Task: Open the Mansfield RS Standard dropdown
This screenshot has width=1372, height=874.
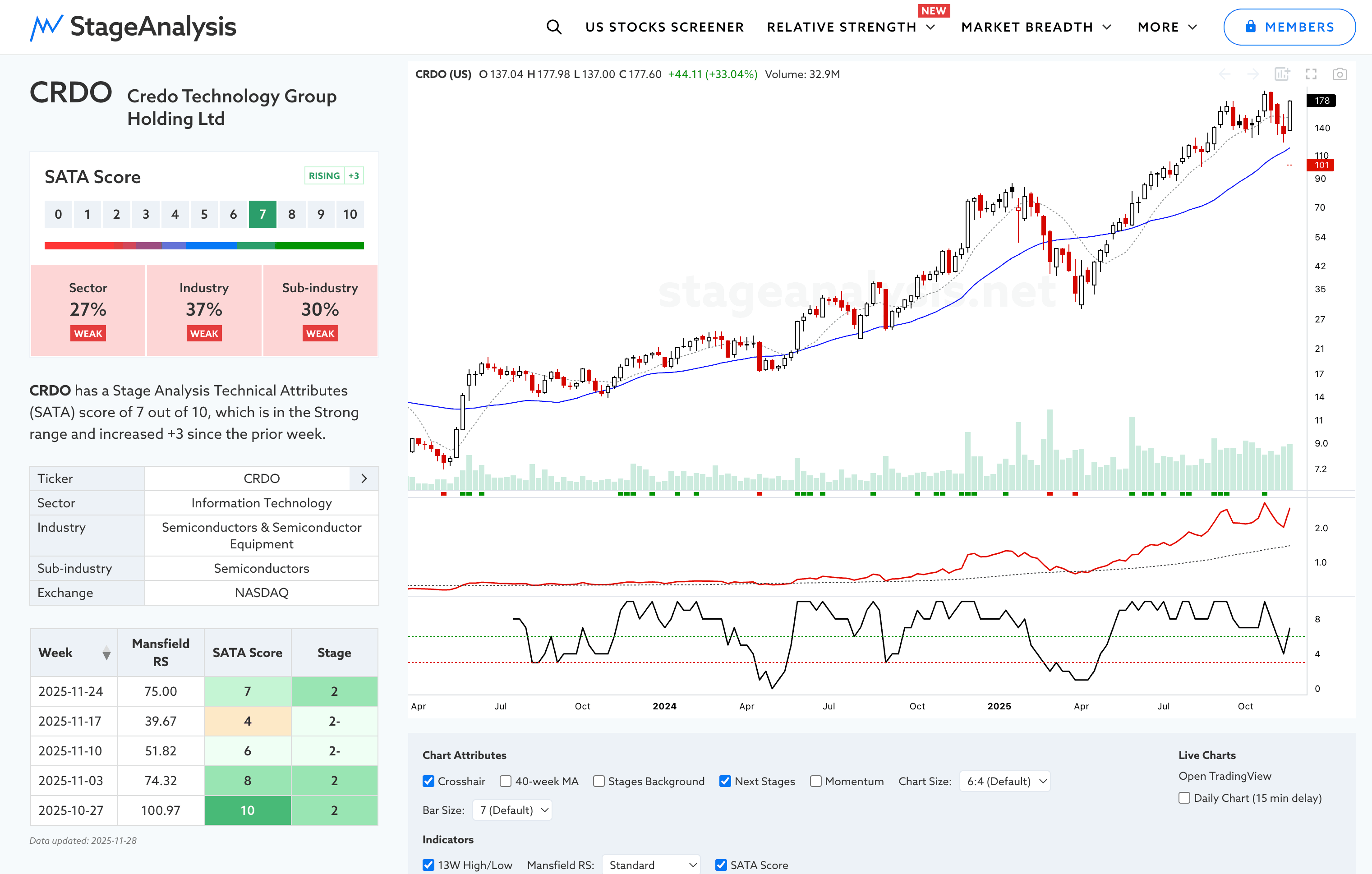Action: click(651, 865)
